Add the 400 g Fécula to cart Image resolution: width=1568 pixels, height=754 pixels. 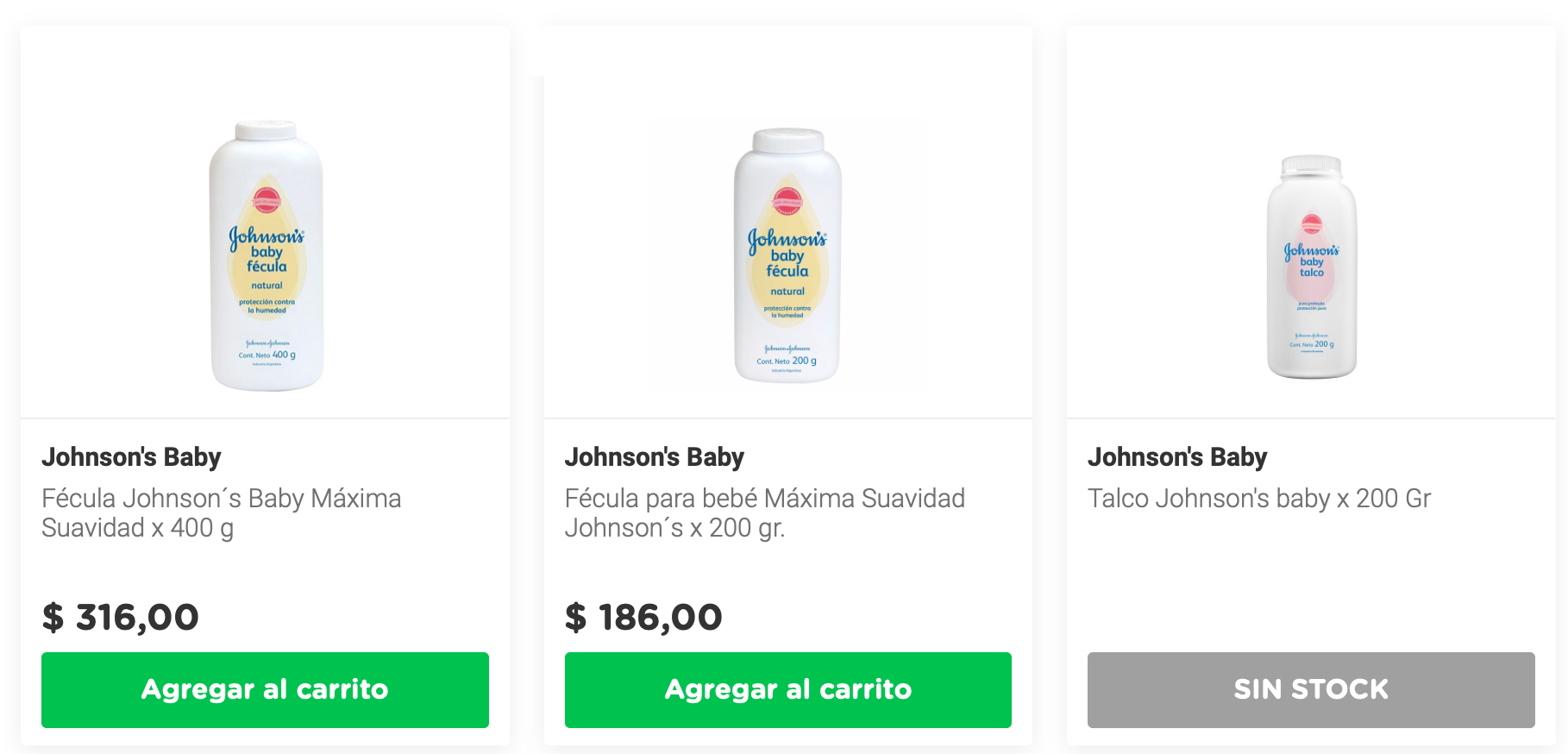coord(265,689)
